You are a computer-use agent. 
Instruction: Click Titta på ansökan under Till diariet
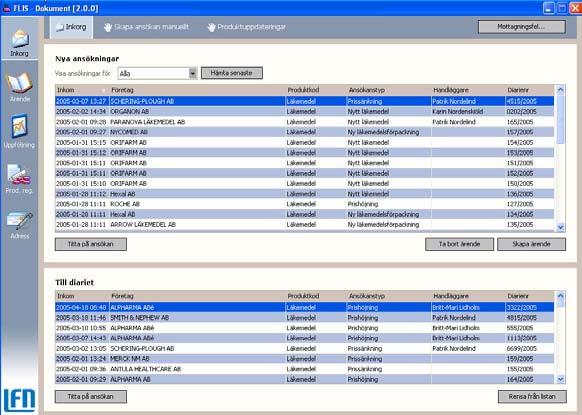click(x=91, y=396)
